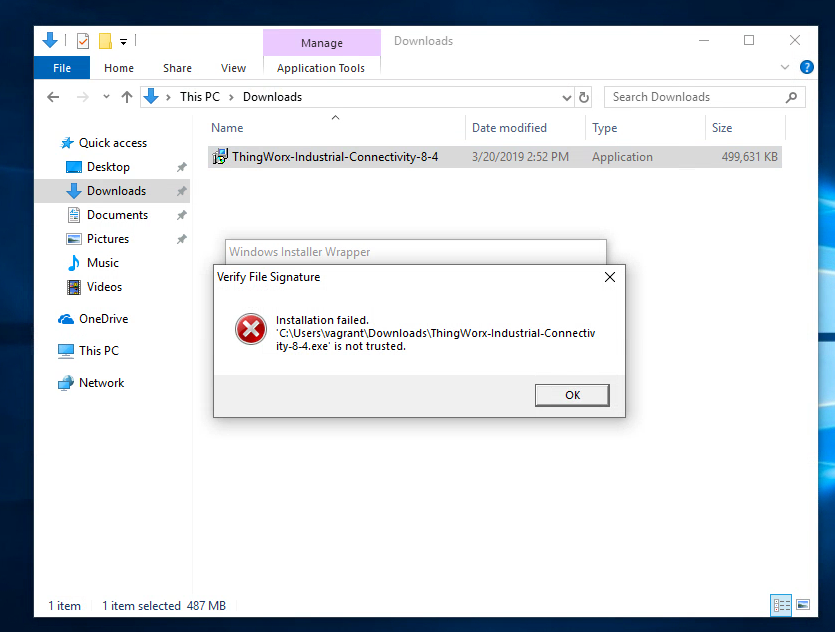
Task: Open the Customize Quick Access Toolbar dropdown
Action: [124, 42]
